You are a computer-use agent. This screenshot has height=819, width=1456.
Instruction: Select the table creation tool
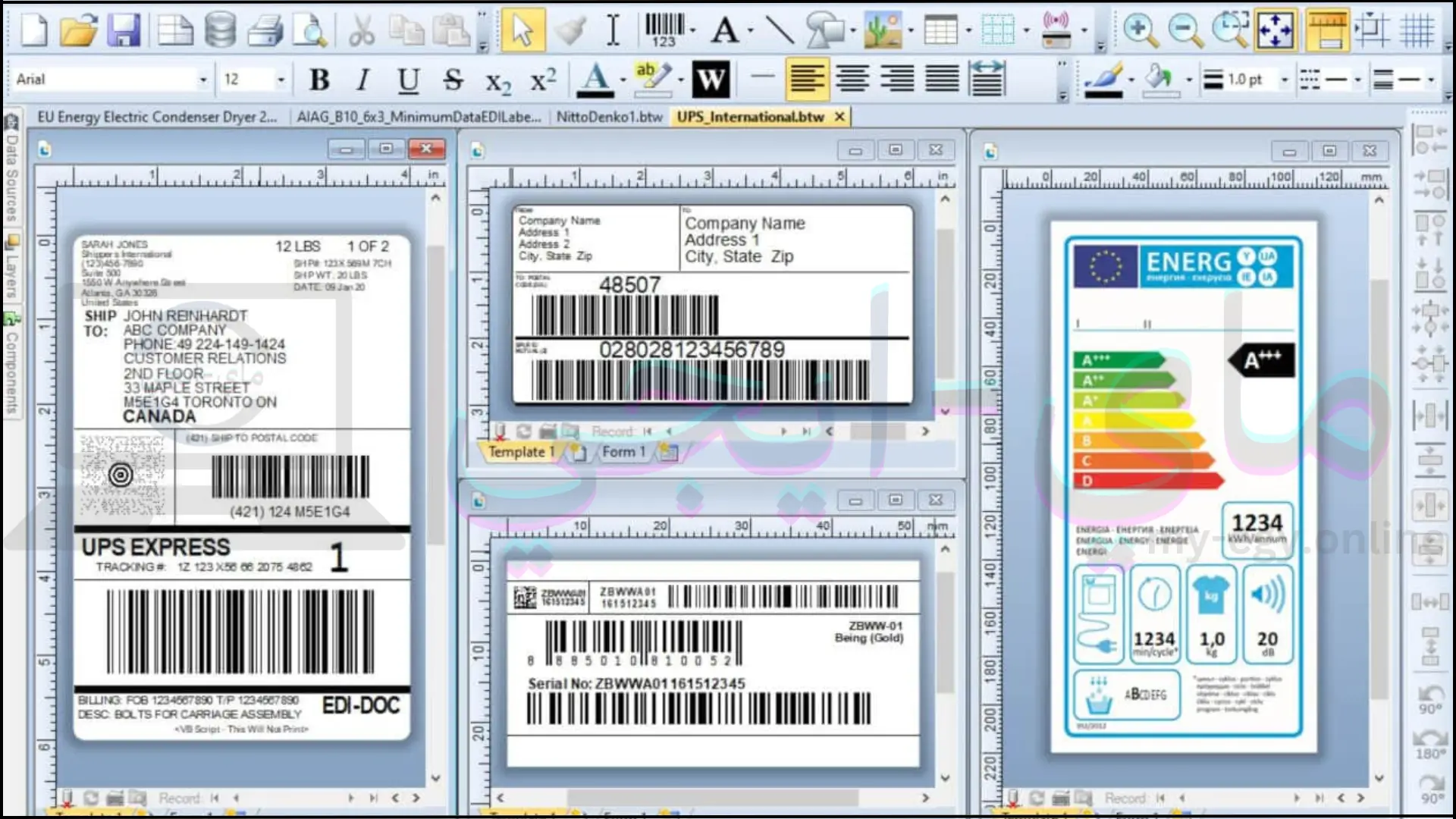(x=940, y=30)
